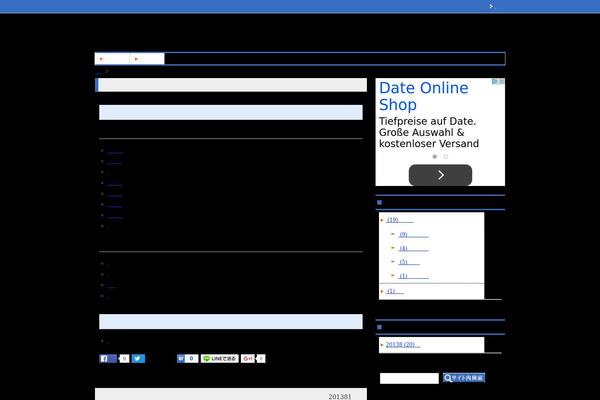The width and height of the screenshot is (600, 400).
Task: Click the site search text field
Action: click(409, 378)
